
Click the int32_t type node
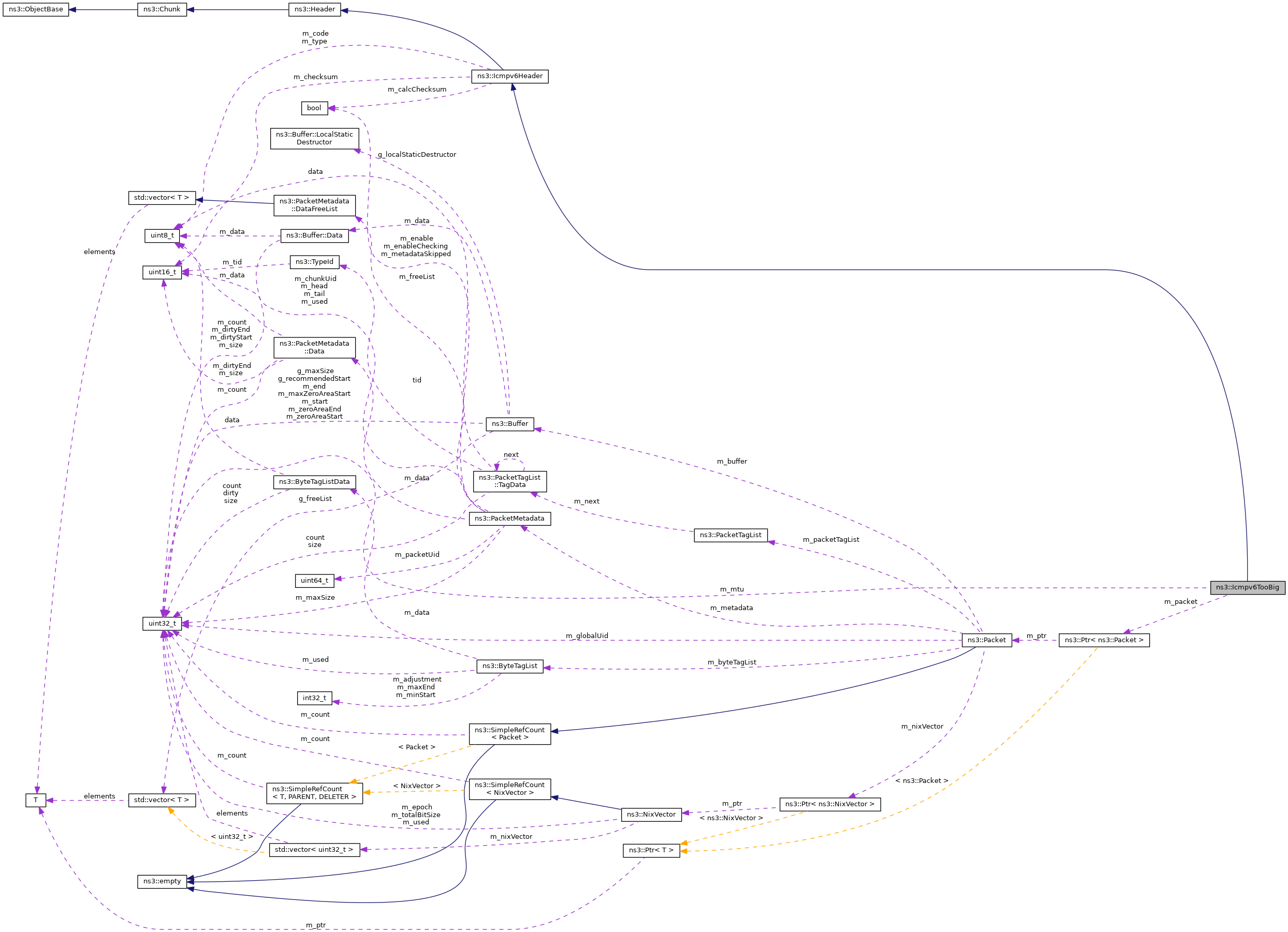(315, 698)
